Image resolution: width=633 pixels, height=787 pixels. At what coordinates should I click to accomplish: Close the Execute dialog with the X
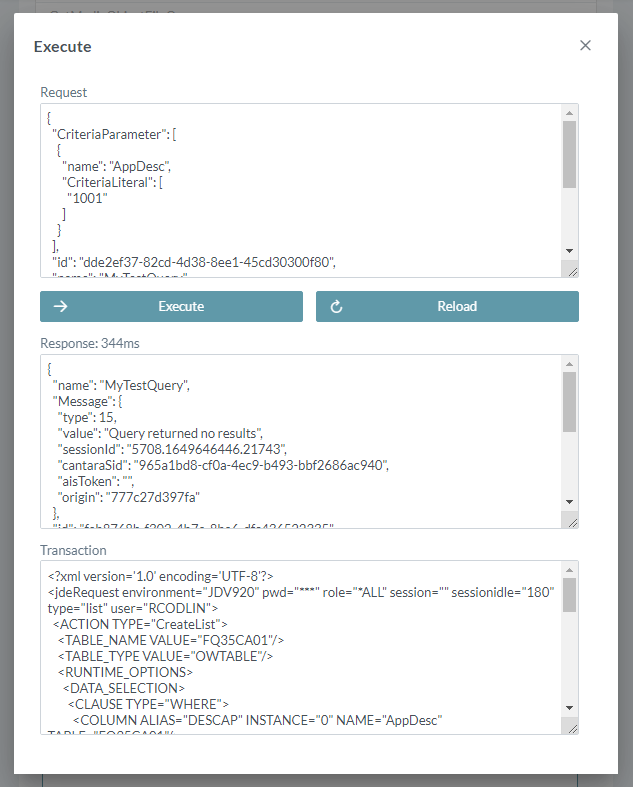click(x=585, y=45)
